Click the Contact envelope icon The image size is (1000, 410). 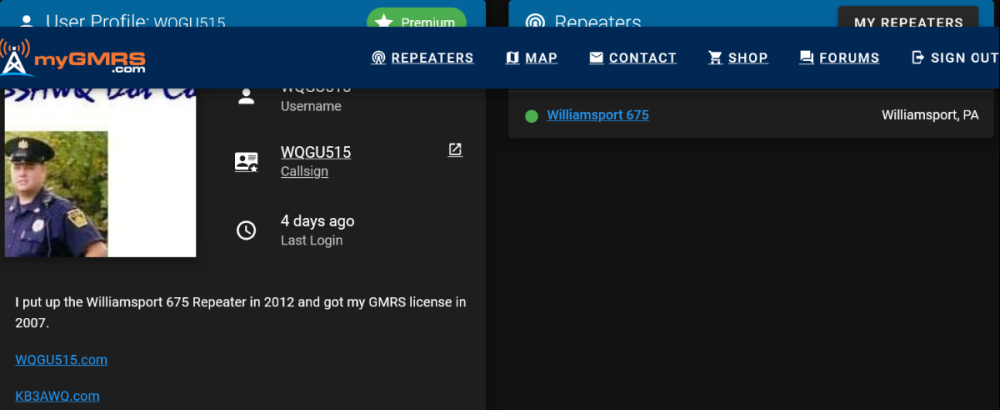point(596,58)
